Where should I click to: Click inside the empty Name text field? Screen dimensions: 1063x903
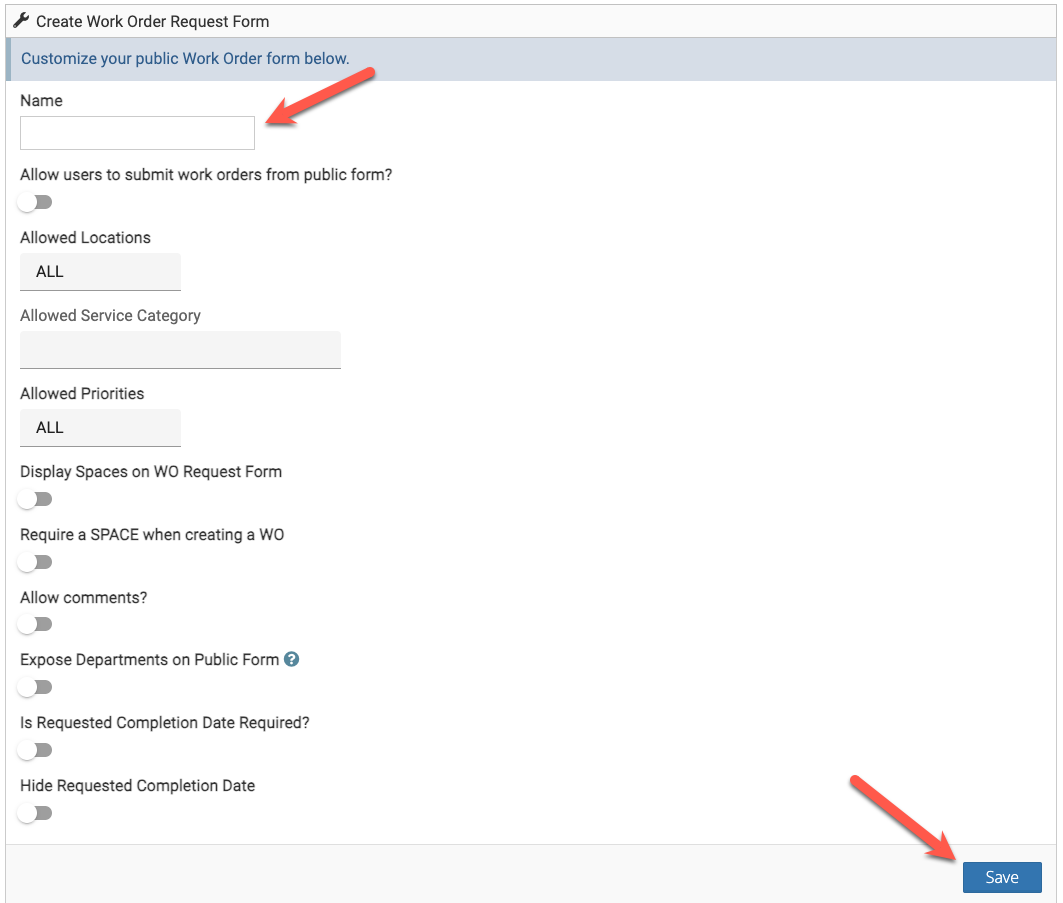click(x=137, y=132)
